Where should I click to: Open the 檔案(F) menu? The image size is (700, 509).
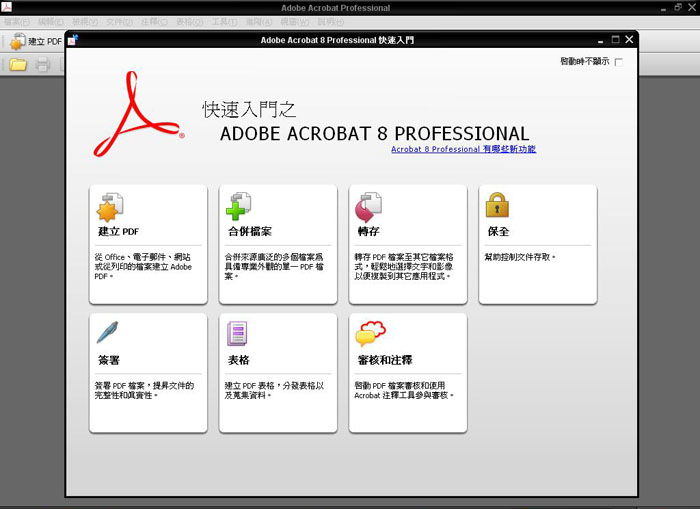(x=17, y=21)
